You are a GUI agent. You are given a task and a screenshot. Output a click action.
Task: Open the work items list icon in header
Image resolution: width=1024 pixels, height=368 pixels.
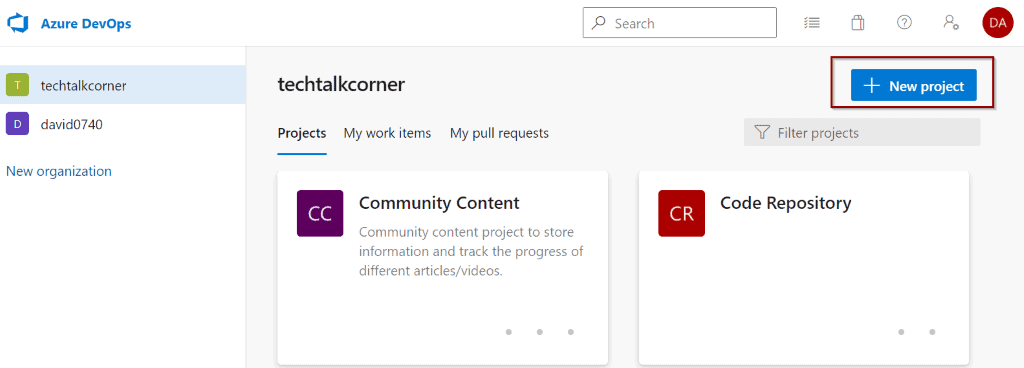tap(812, 23)
